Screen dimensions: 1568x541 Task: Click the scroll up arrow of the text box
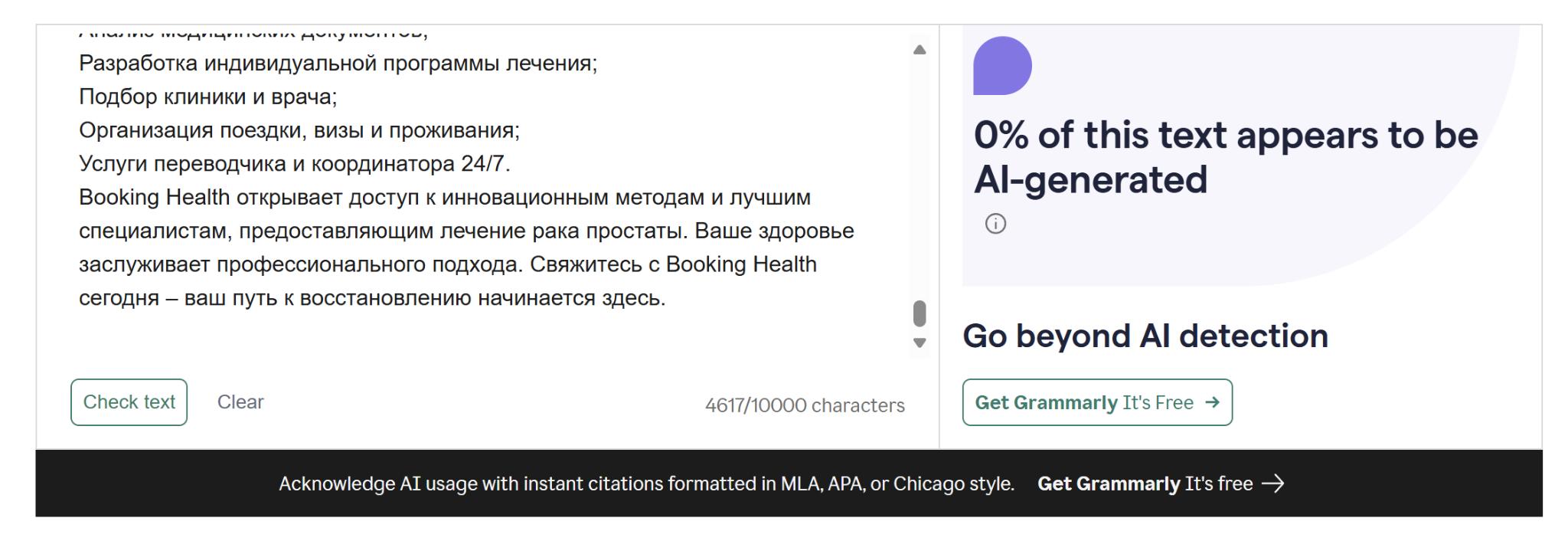[920, 50]
